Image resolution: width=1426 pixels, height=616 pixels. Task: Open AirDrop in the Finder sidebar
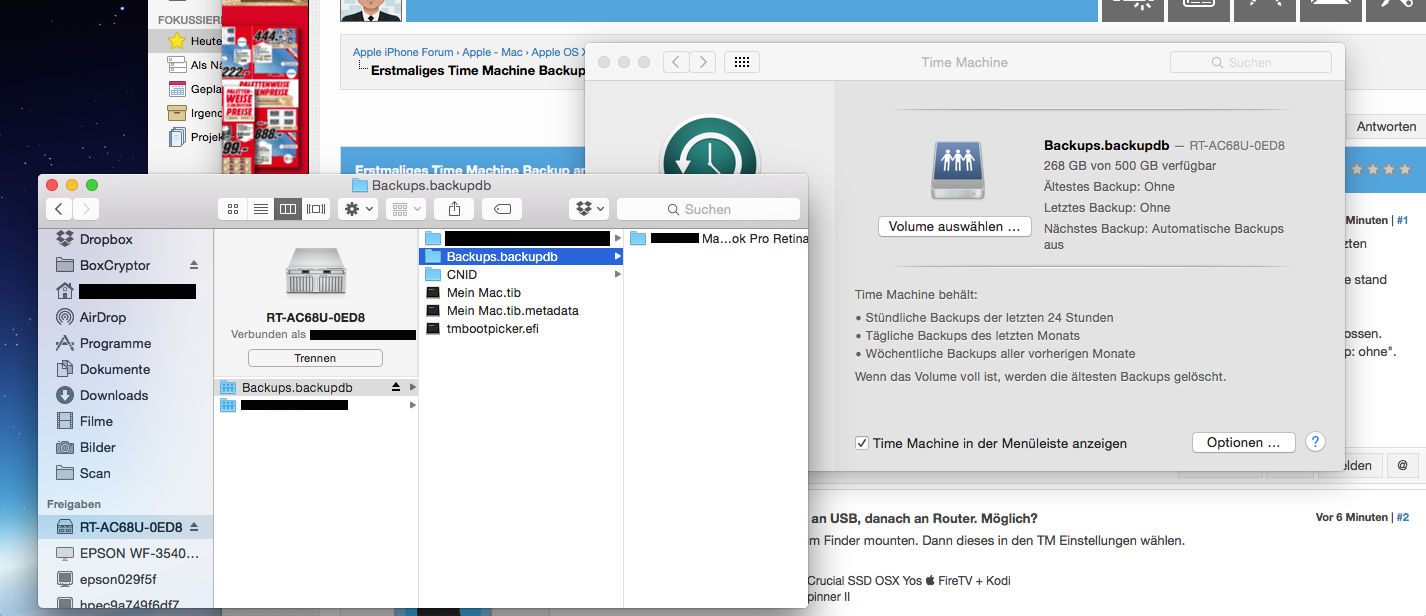tap(103, 317)
